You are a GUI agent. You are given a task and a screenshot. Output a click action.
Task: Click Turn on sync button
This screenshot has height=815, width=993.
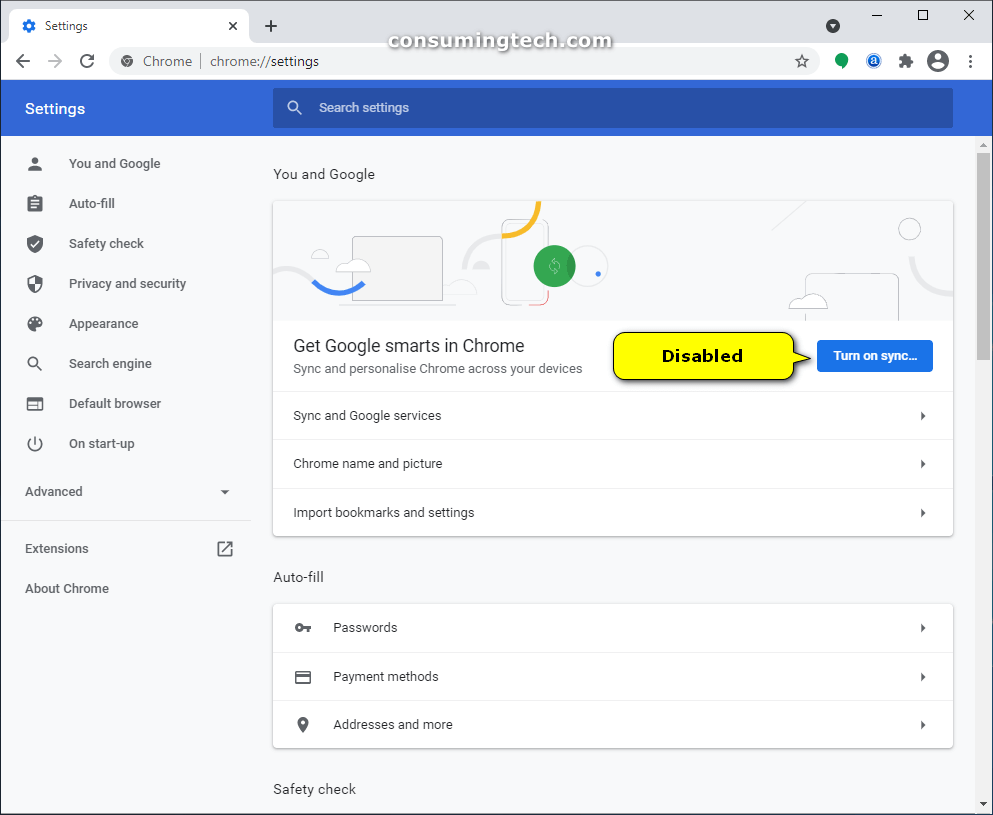[875, 356]
